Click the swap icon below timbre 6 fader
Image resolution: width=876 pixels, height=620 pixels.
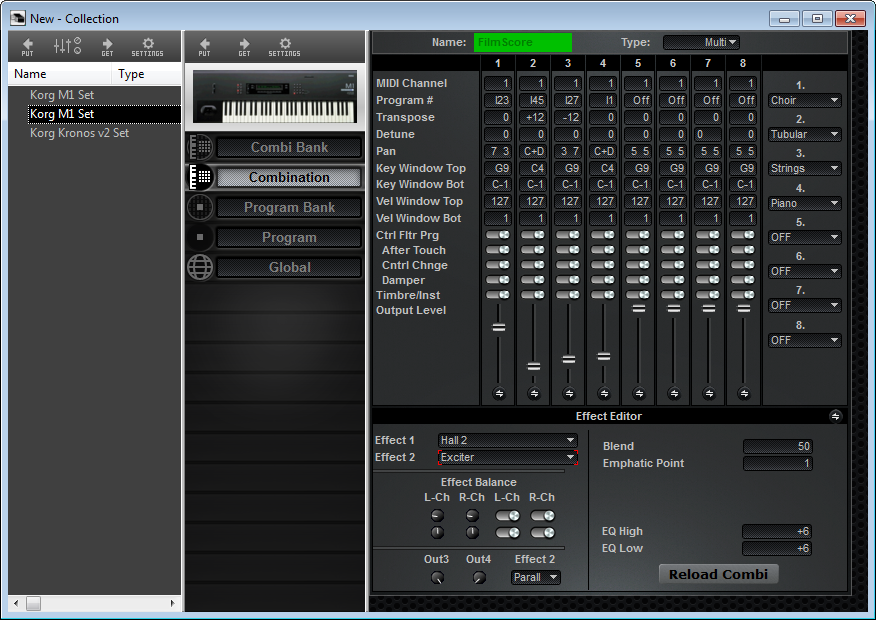tap(674, 393)
